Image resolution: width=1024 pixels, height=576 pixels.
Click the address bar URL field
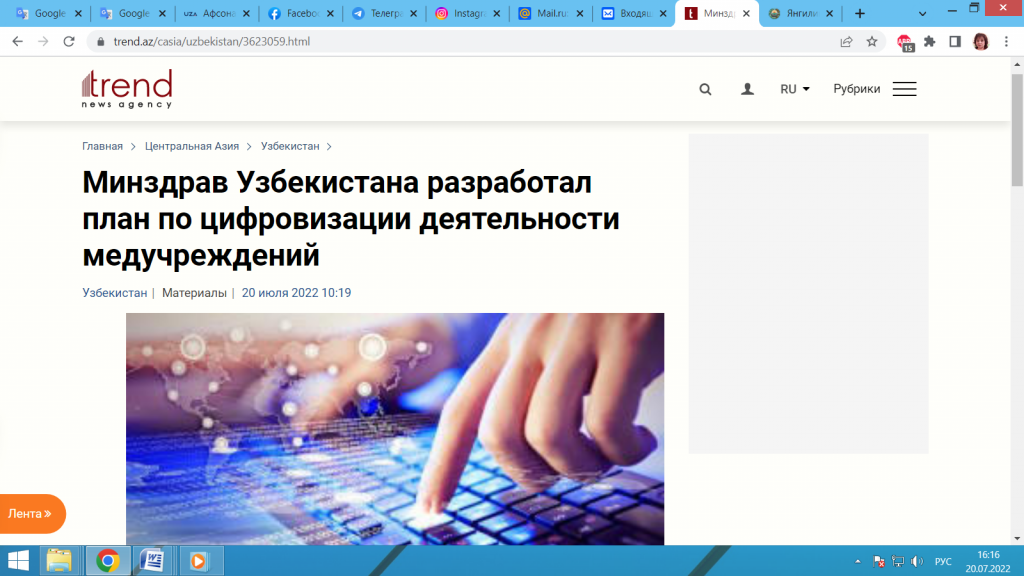[450, 41]
